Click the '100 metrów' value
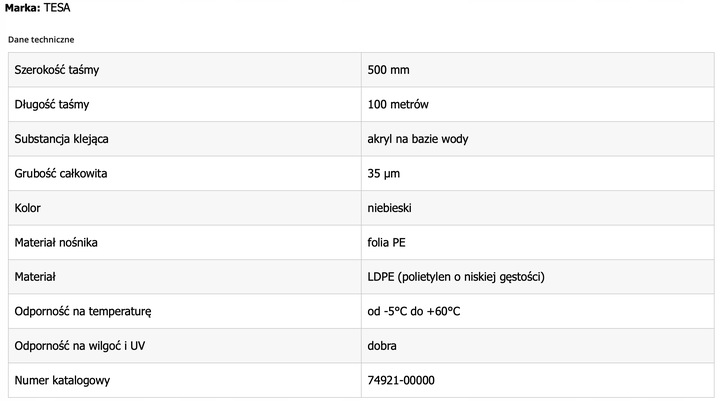Viewport: 720px width, 401px height. pyautogui.click(x=399, y=104)
